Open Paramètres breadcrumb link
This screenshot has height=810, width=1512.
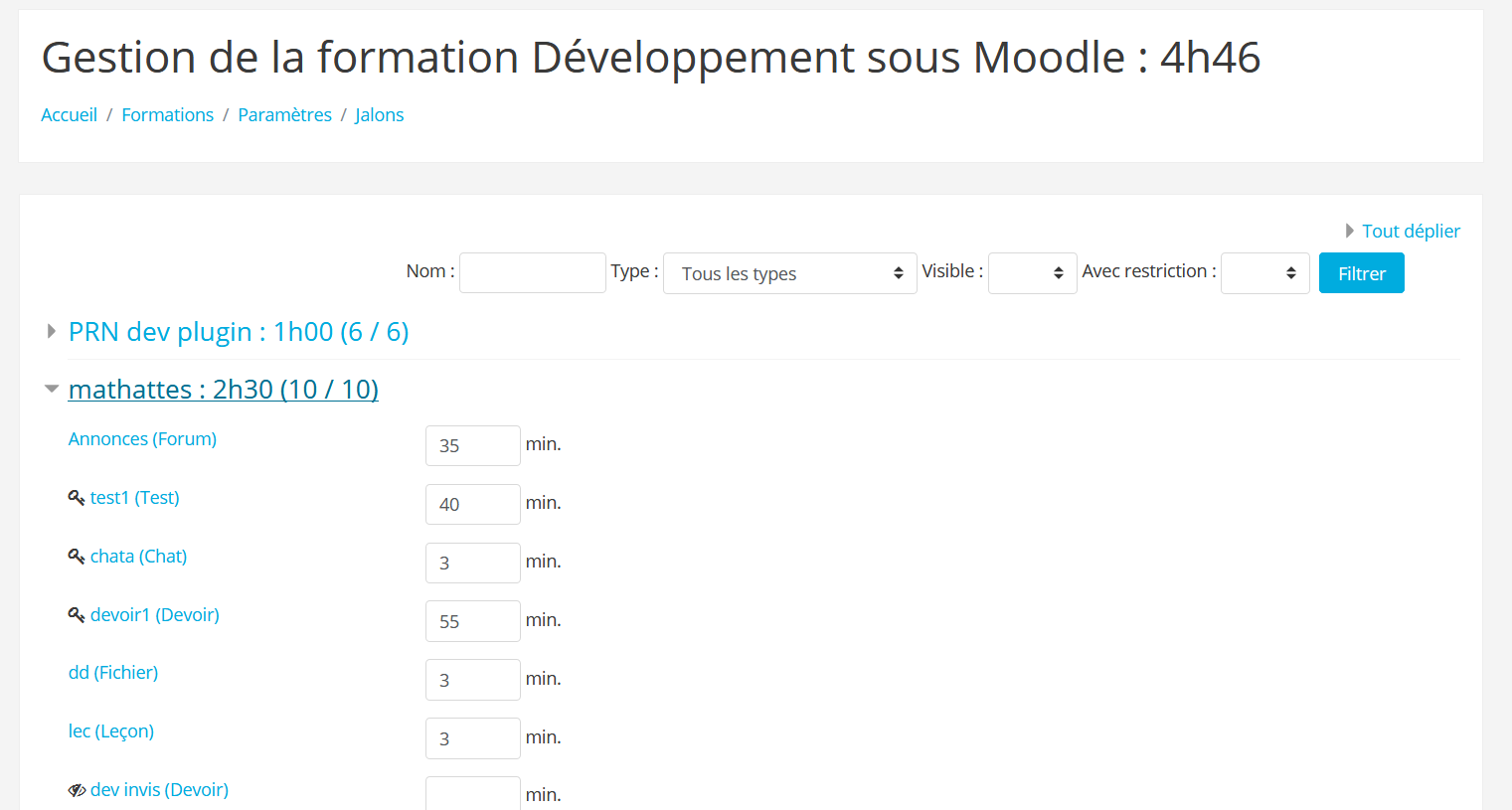tap(284, 115)
